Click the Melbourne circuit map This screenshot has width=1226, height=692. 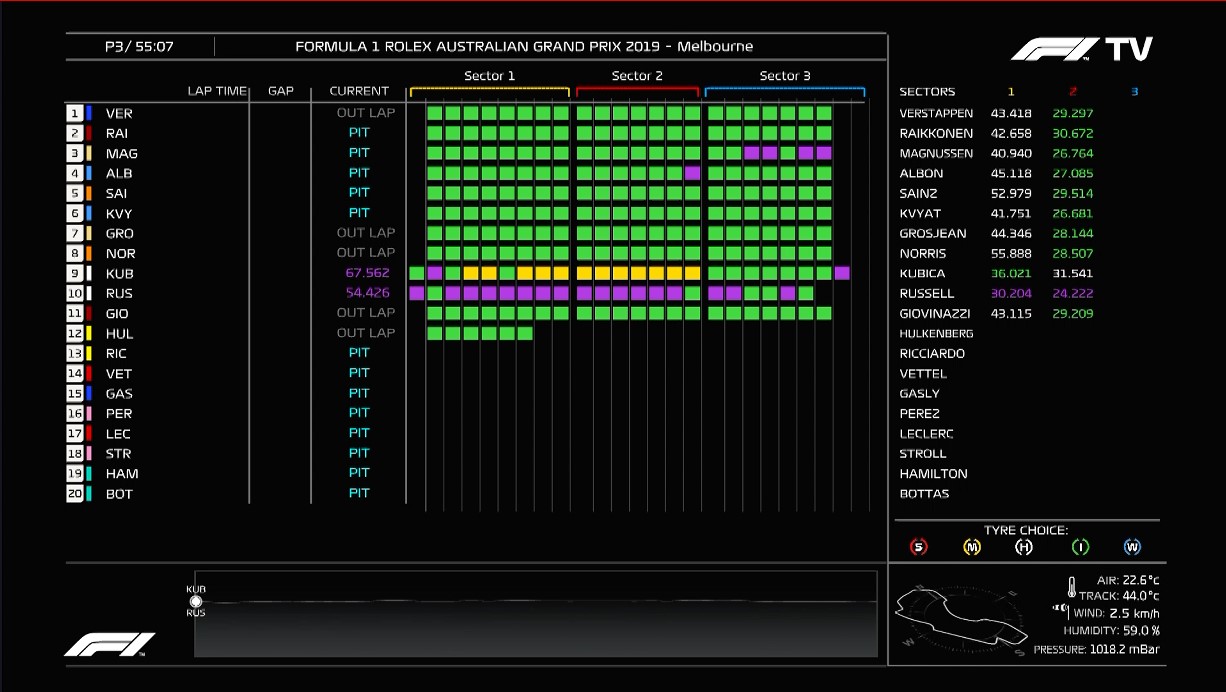pos(961,615)
